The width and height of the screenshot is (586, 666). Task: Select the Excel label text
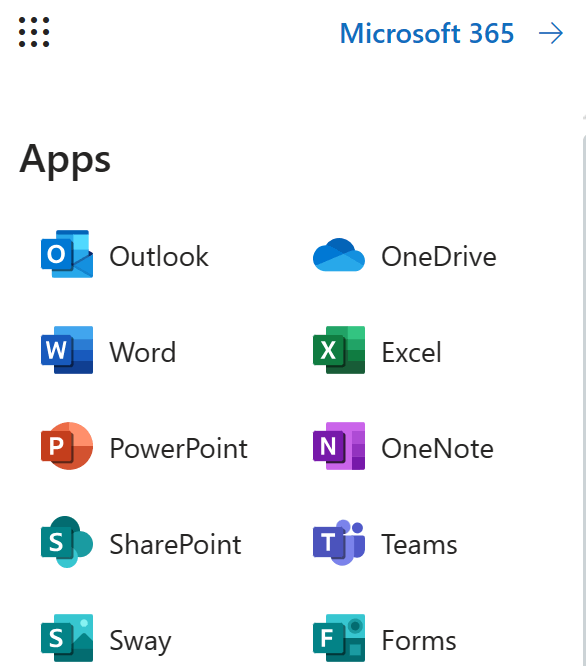pyautogui.click(x=411, y=353)
